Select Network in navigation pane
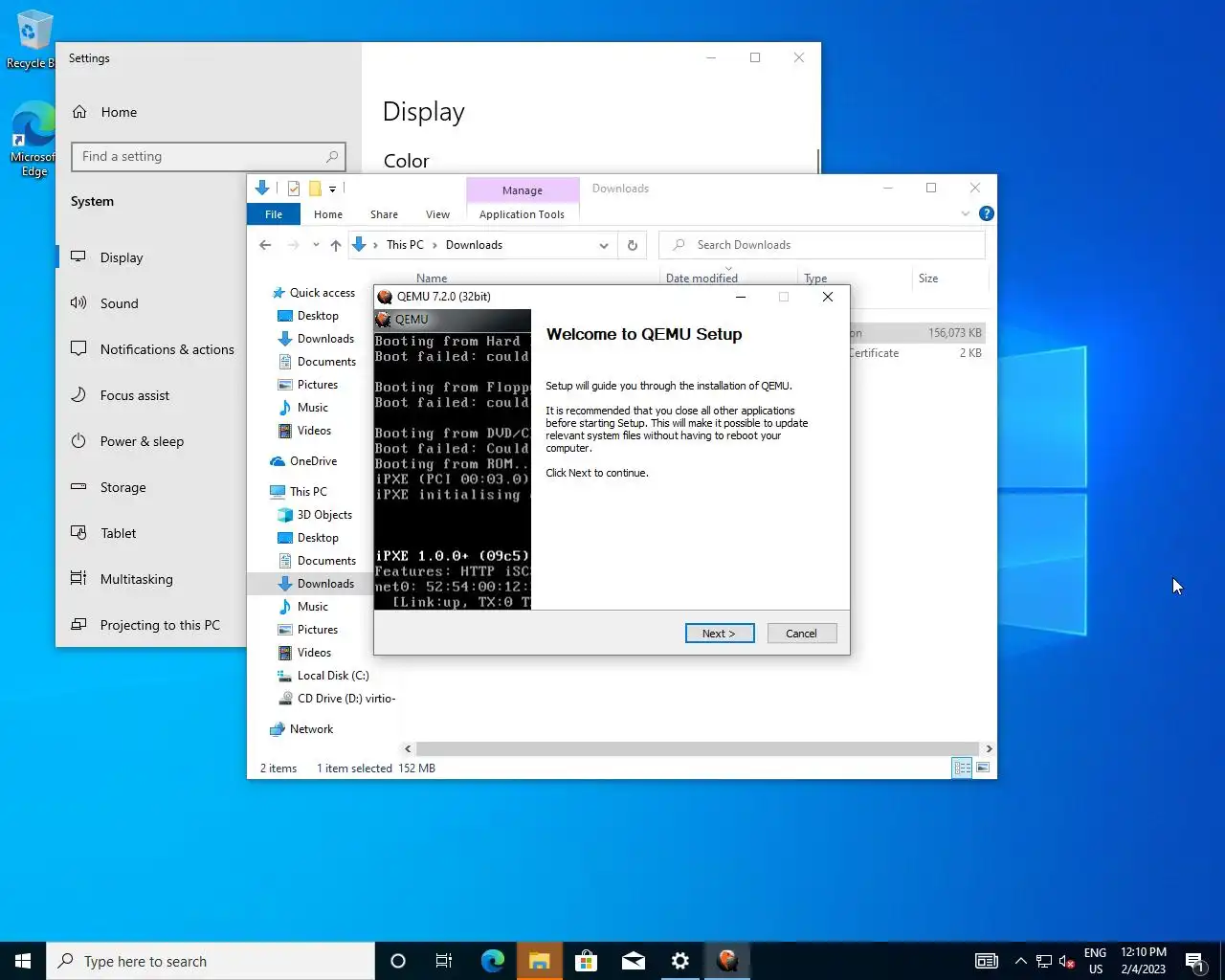The width and height of the screenshot is (1225, 980). (311, 729)
